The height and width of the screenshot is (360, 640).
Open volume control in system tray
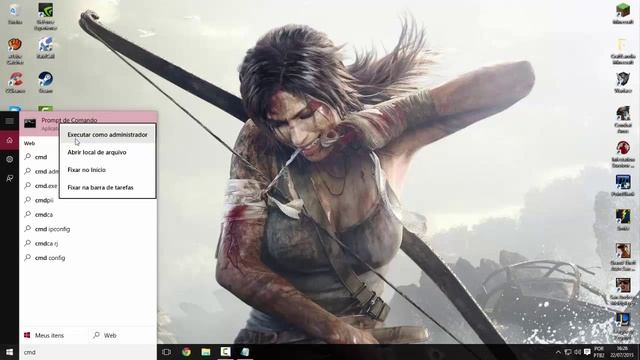tap(577, 352)
